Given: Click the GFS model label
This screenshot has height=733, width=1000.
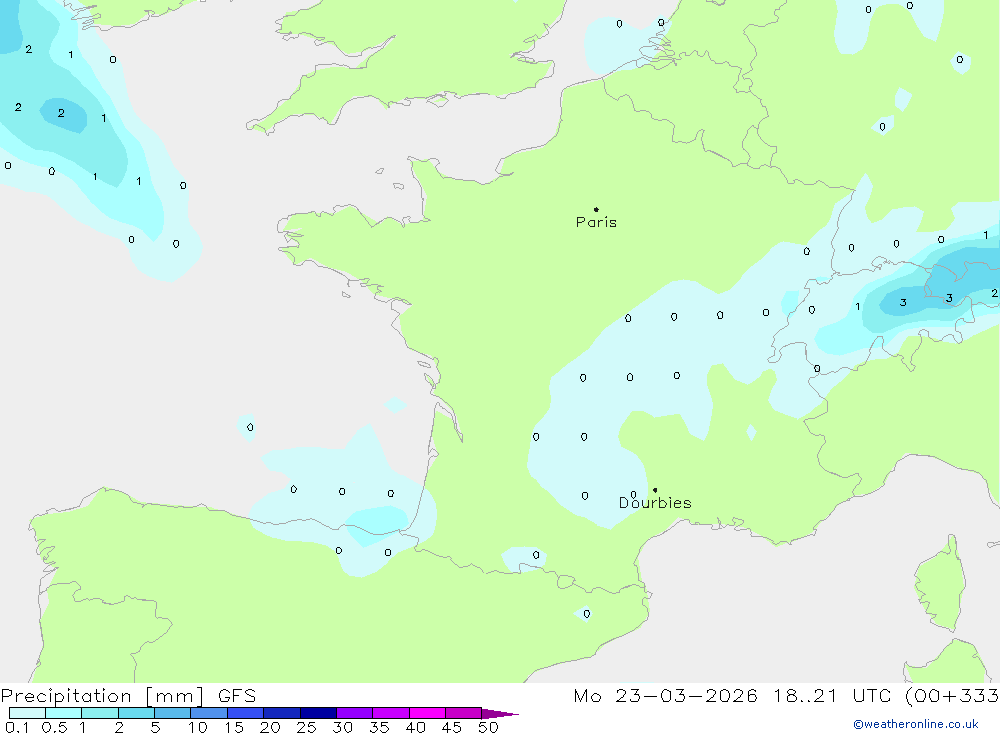Looking at the screenshot, I should 237,696.
